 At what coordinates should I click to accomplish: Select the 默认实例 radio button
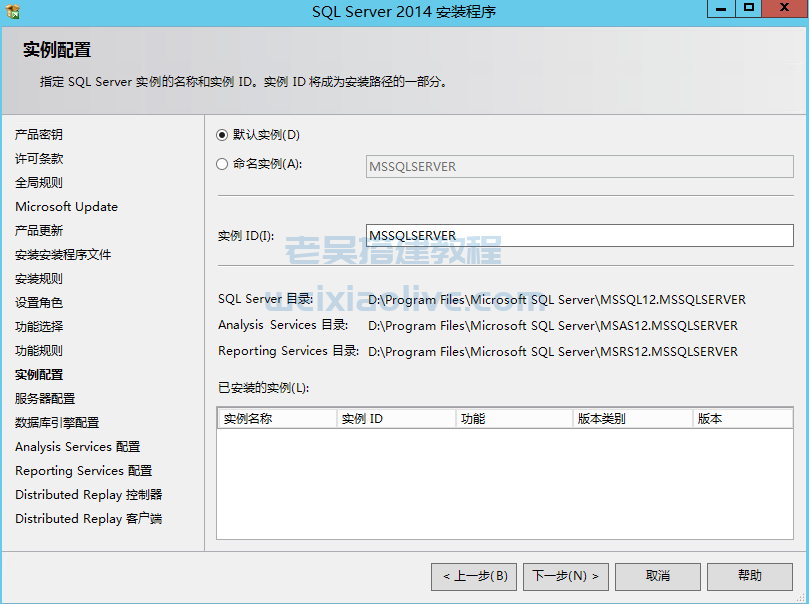coord(222,135)
